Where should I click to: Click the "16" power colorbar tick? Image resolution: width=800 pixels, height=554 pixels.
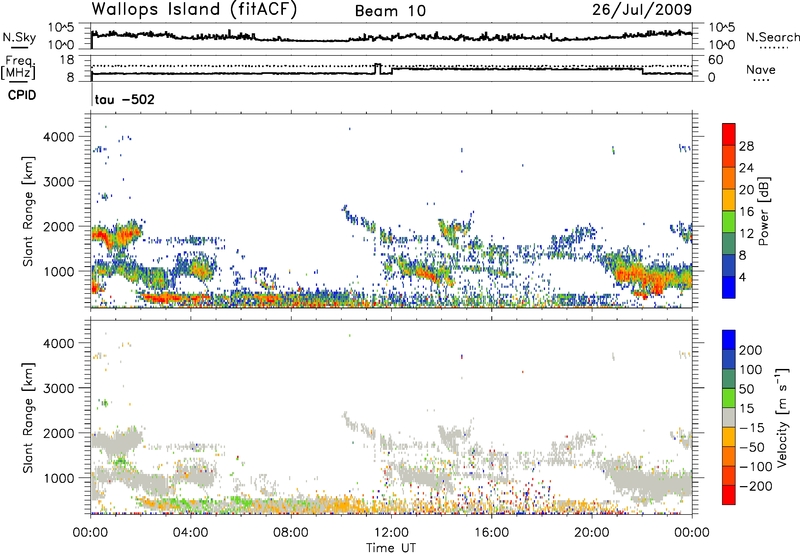pyautogui.click(x=746, y=212)
